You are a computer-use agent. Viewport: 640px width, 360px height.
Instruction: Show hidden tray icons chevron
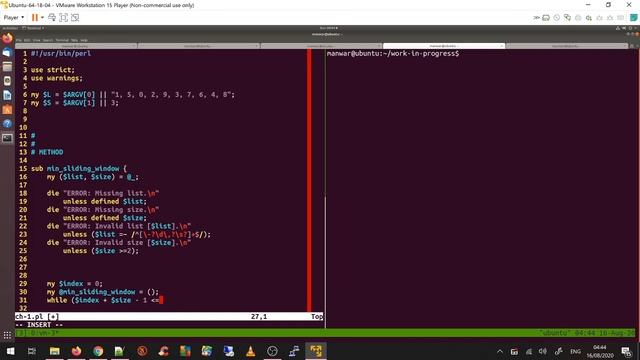[500, 351]
